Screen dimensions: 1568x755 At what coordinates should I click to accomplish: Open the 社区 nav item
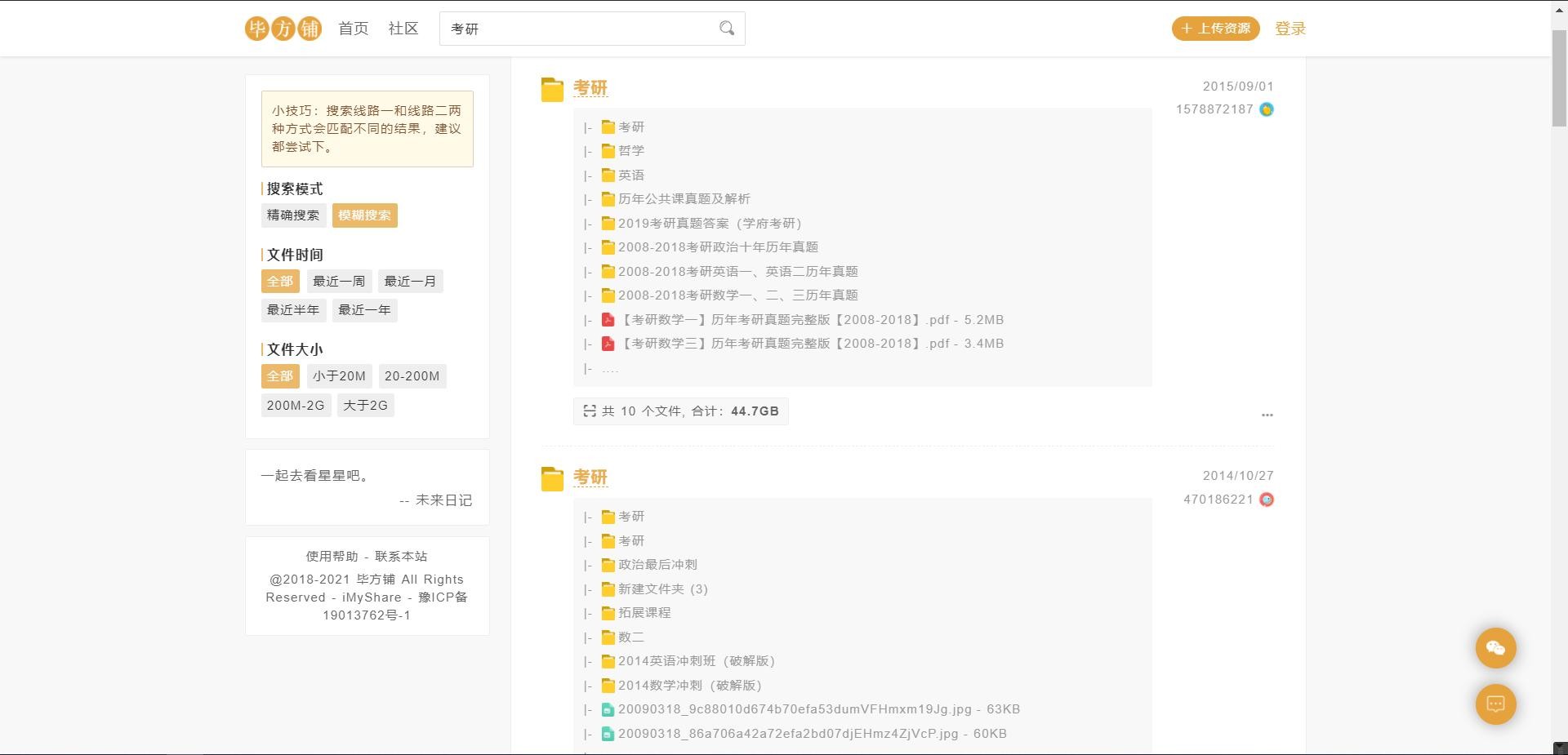click(403, 29)
